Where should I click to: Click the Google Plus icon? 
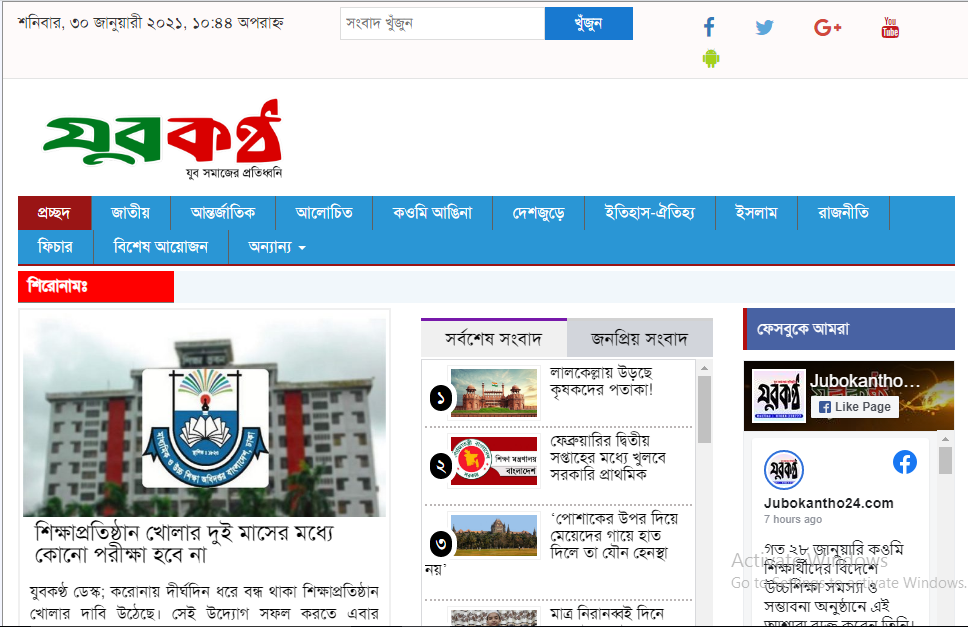[828, 27]
